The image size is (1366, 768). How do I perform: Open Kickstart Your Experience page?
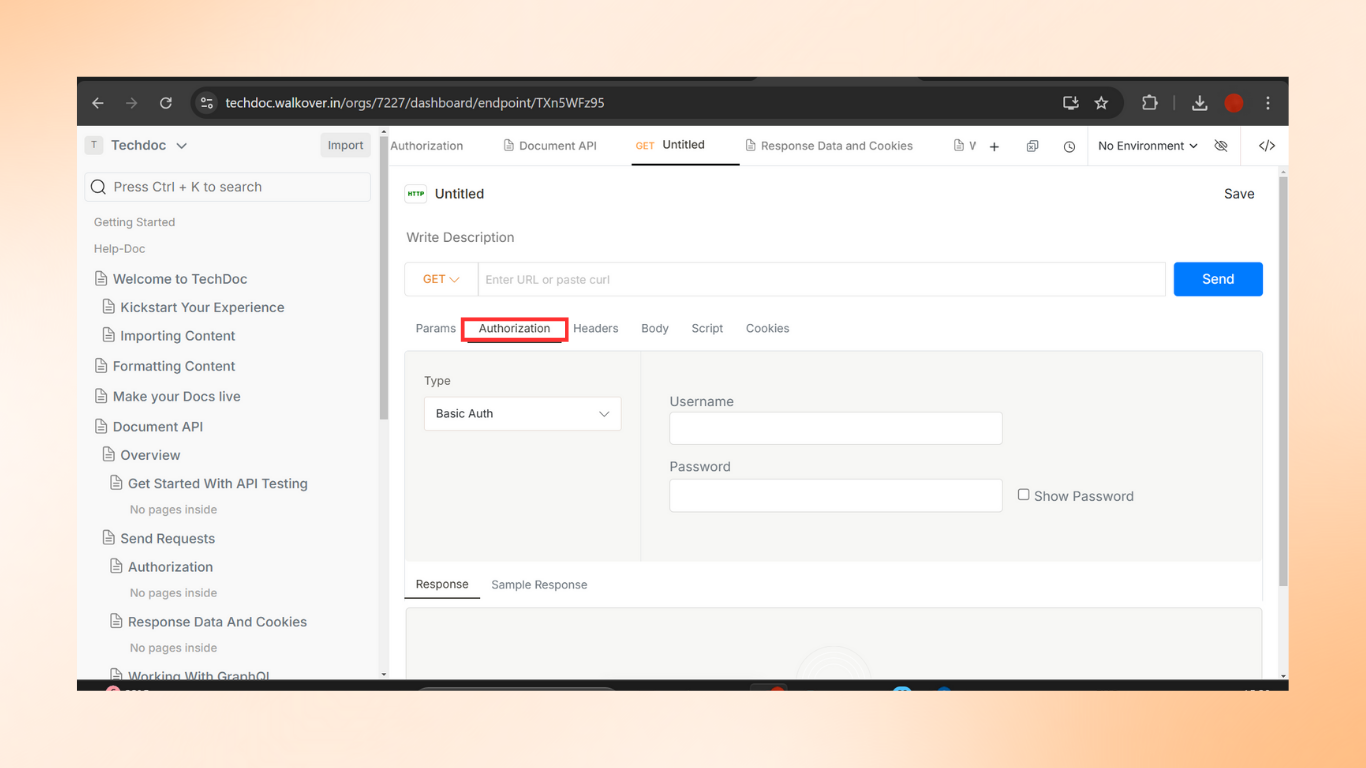click(202, 307)
